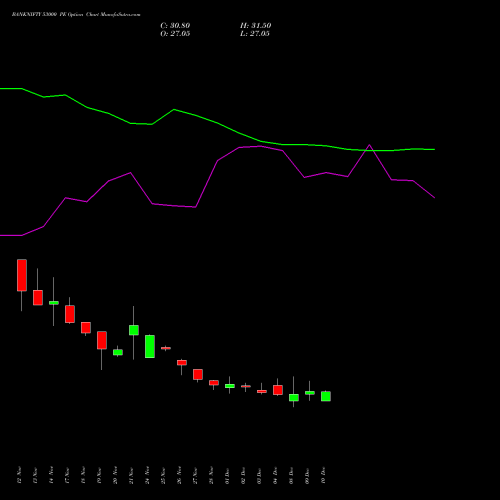The image size is (500, 500).
Task: Click the 19 Nov date label
Action: pos(99,475)
